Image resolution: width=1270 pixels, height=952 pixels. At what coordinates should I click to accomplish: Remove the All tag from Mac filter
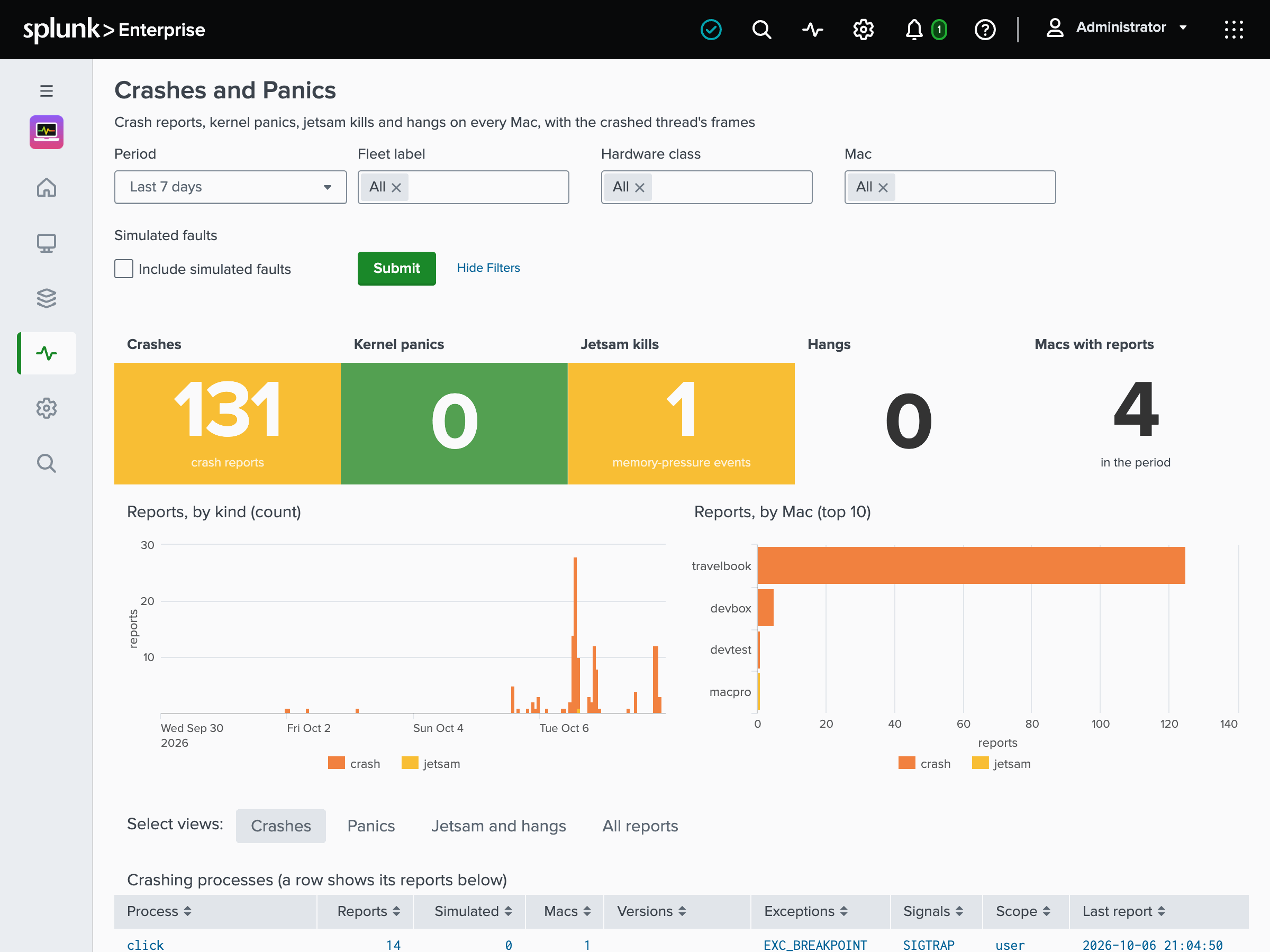[883, 187]
